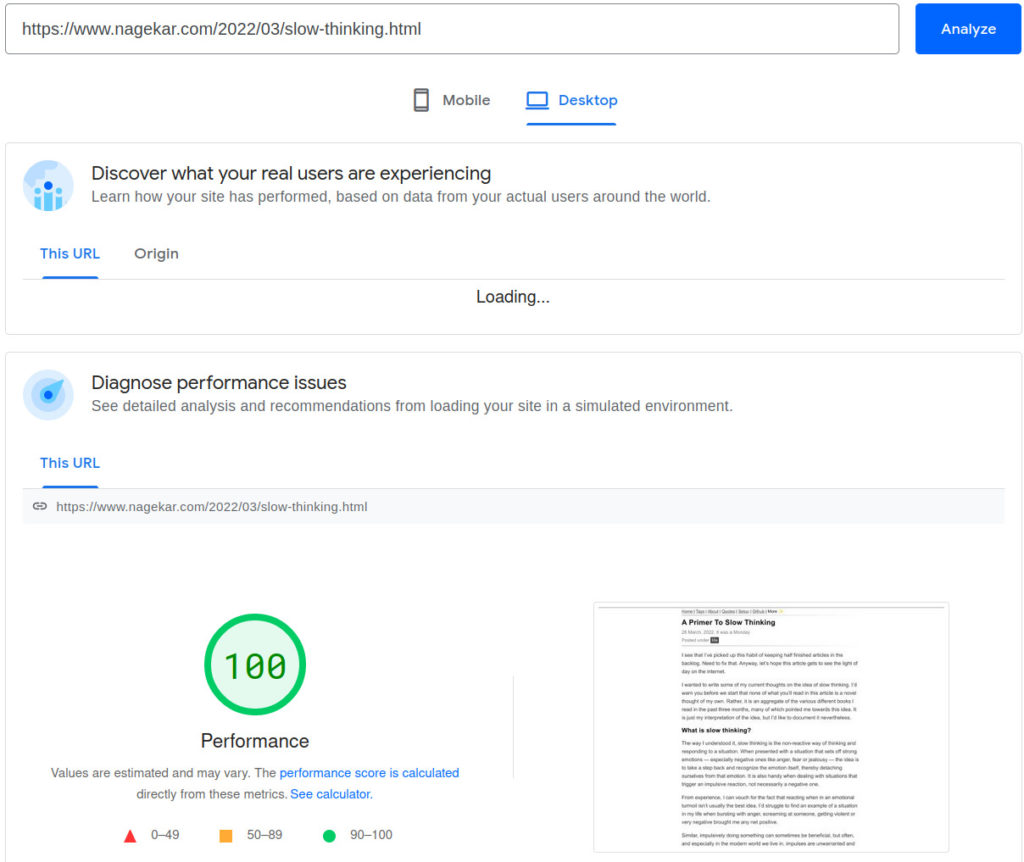Screen dimensions: 1024x862
Task: Click the 100 performance score gauge
Action: [255, 664]
